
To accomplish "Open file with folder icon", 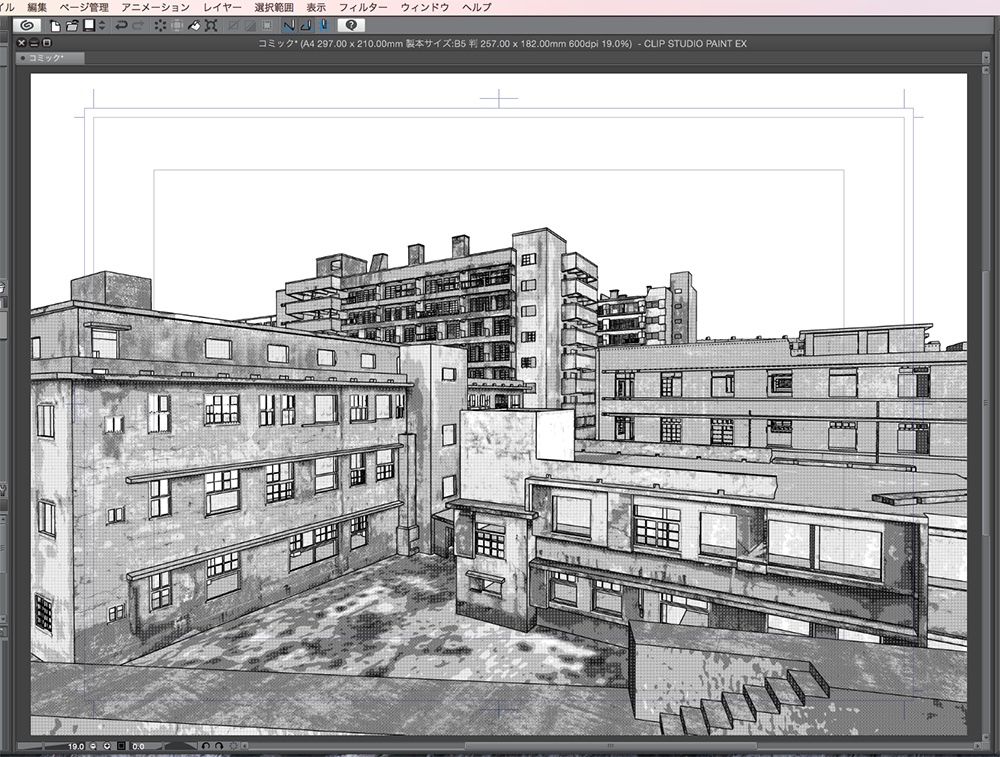I will [71, 26].
